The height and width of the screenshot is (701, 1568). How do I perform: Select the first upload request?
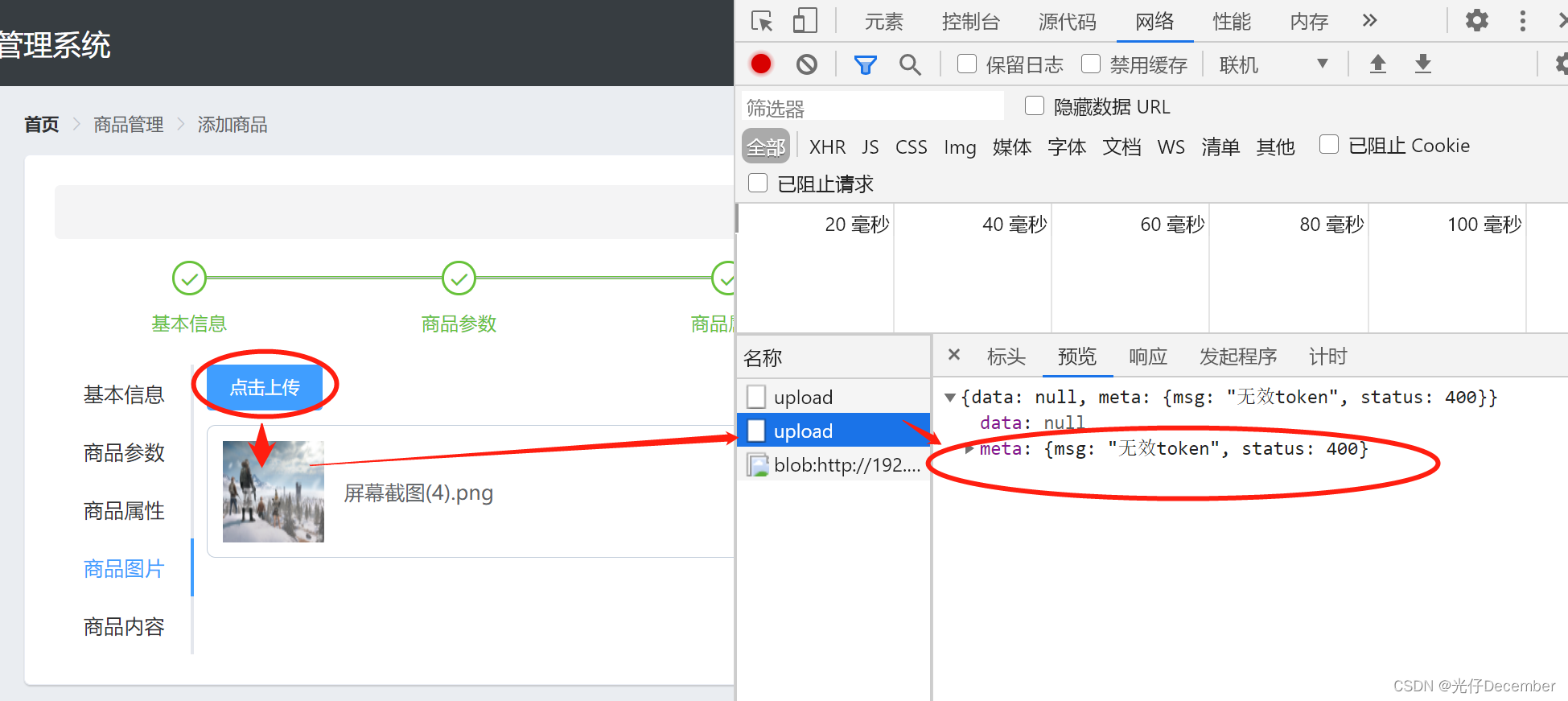tap(833, 397)
